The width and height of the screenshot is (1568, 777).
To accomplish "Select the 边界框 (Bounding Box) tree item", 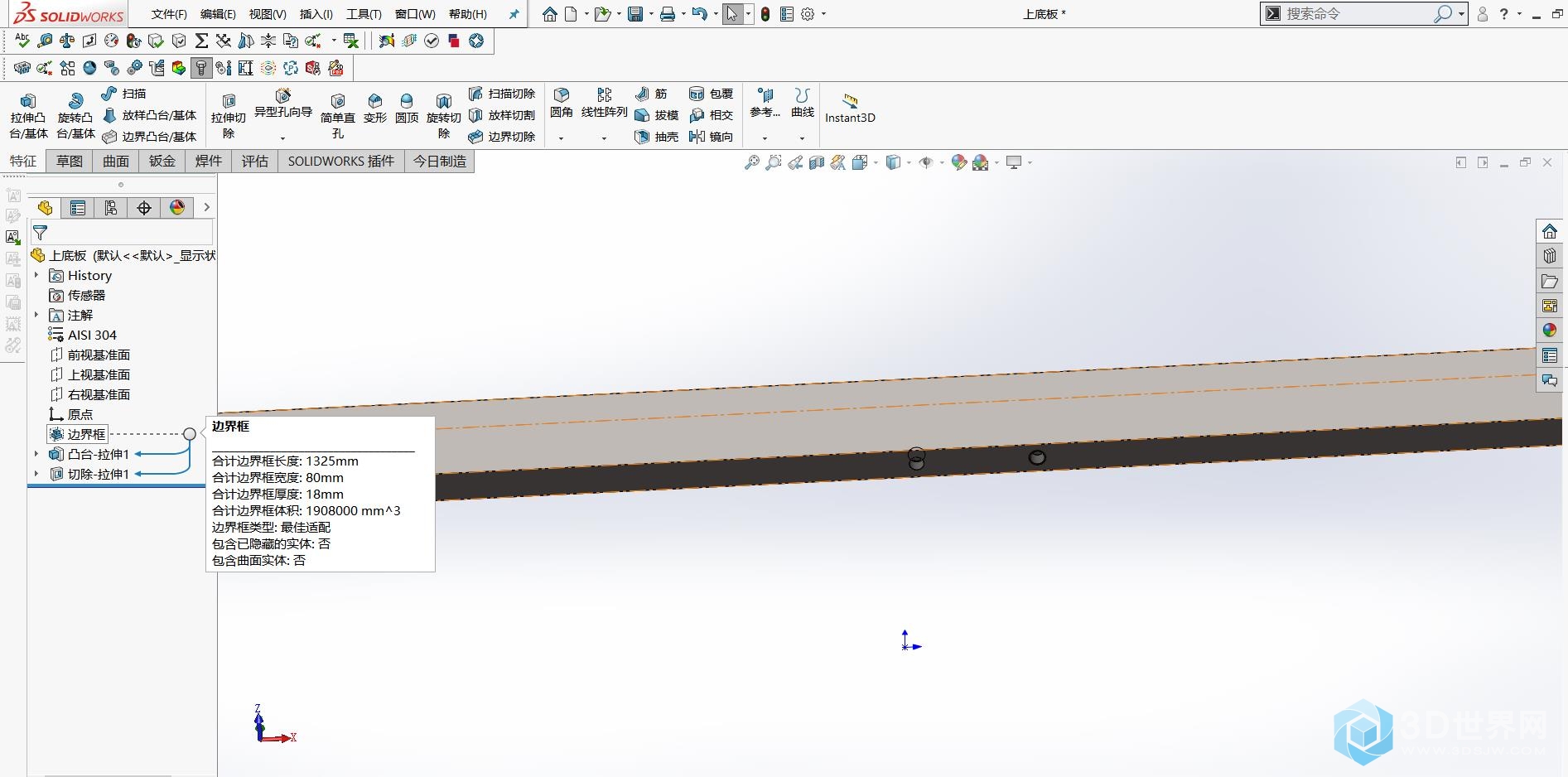I will pos(78,434).
